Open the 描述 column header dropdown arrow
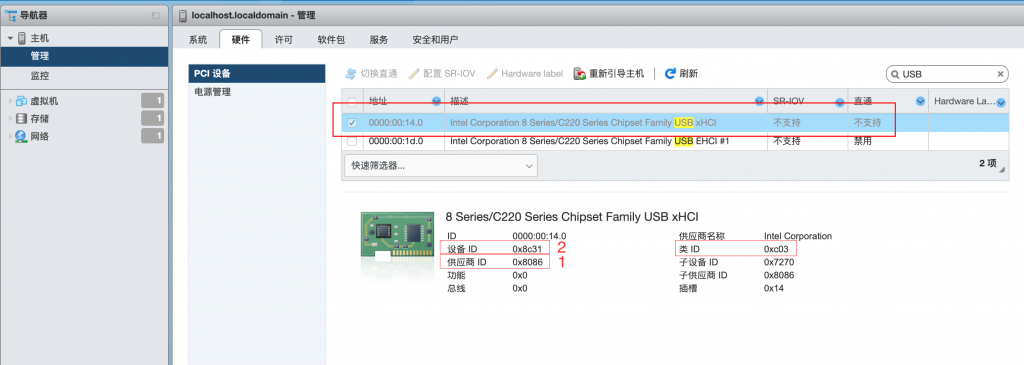Screen dimensions: 1024x365 point(759,101)
